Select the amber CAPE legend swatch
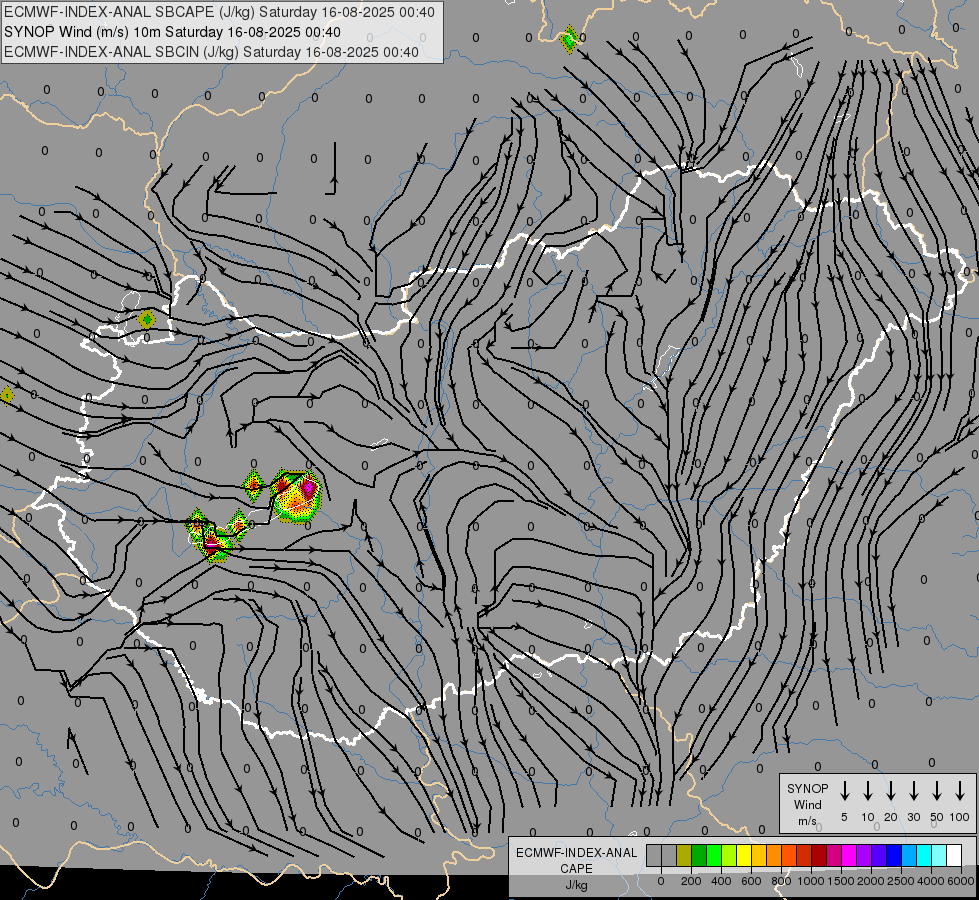Viewport: 979px width, 900px height. pos(759,855)
